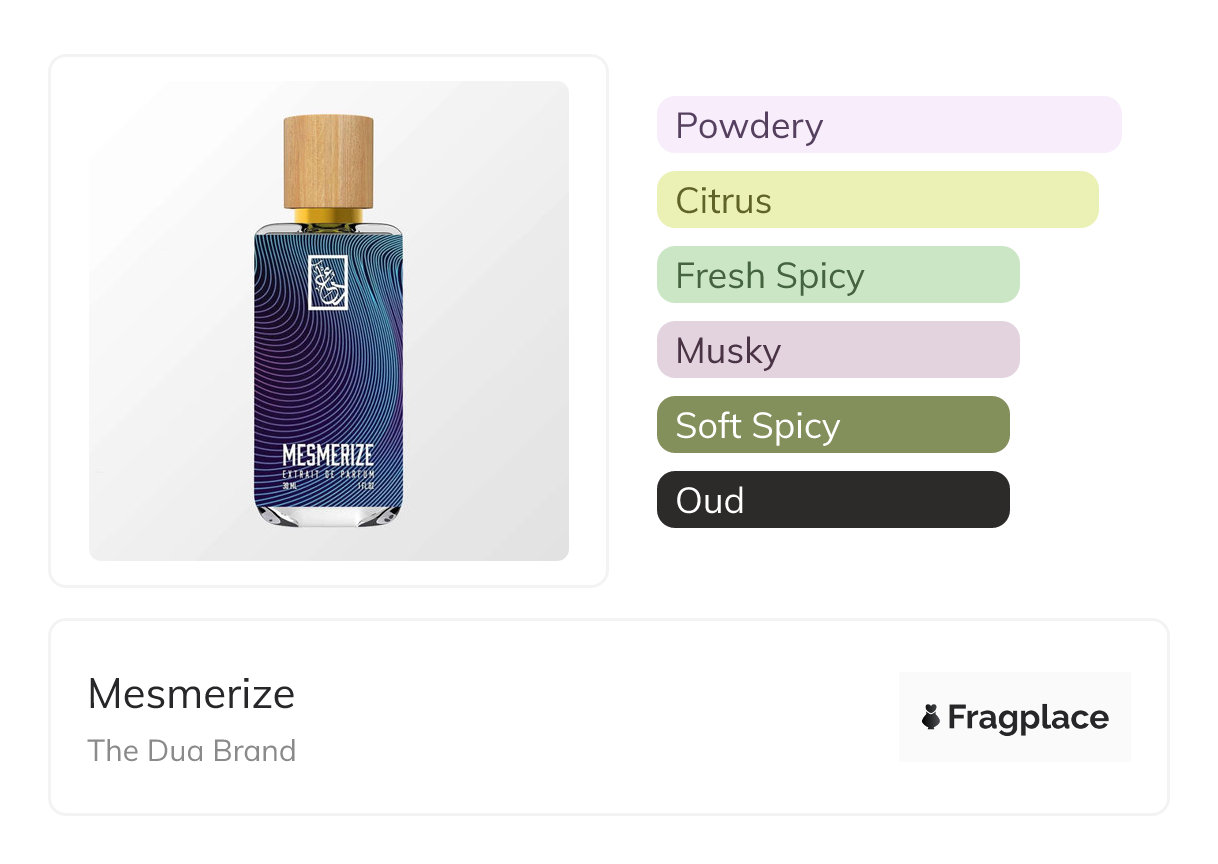The height and width of the screenshot is (864, 1218).
Task: Click the 30 ML text on the bottle
Action: (291, 486)
